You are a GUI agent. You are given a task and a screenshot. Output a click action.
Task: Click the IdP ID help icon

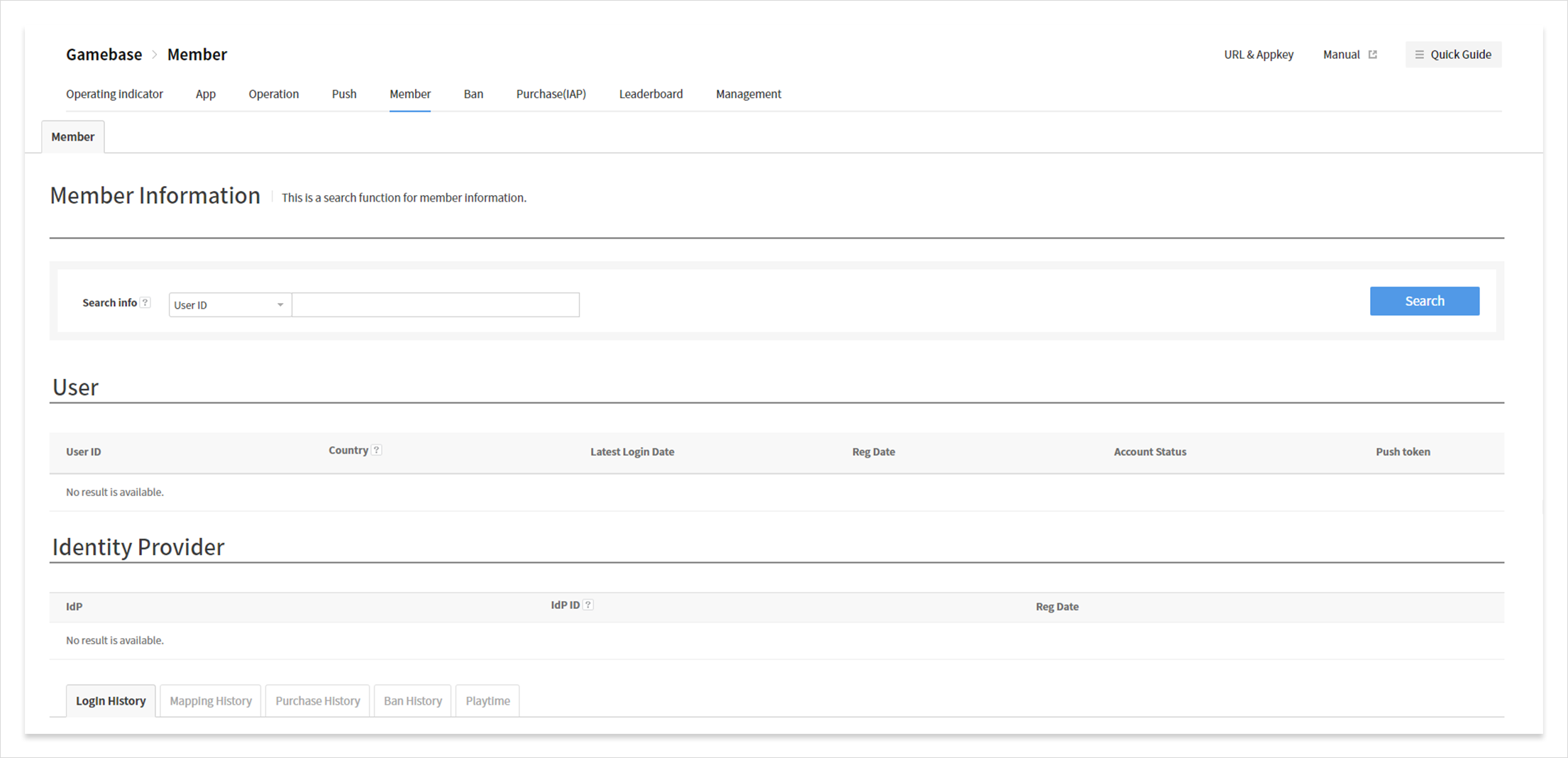click(x=588, y=605)
